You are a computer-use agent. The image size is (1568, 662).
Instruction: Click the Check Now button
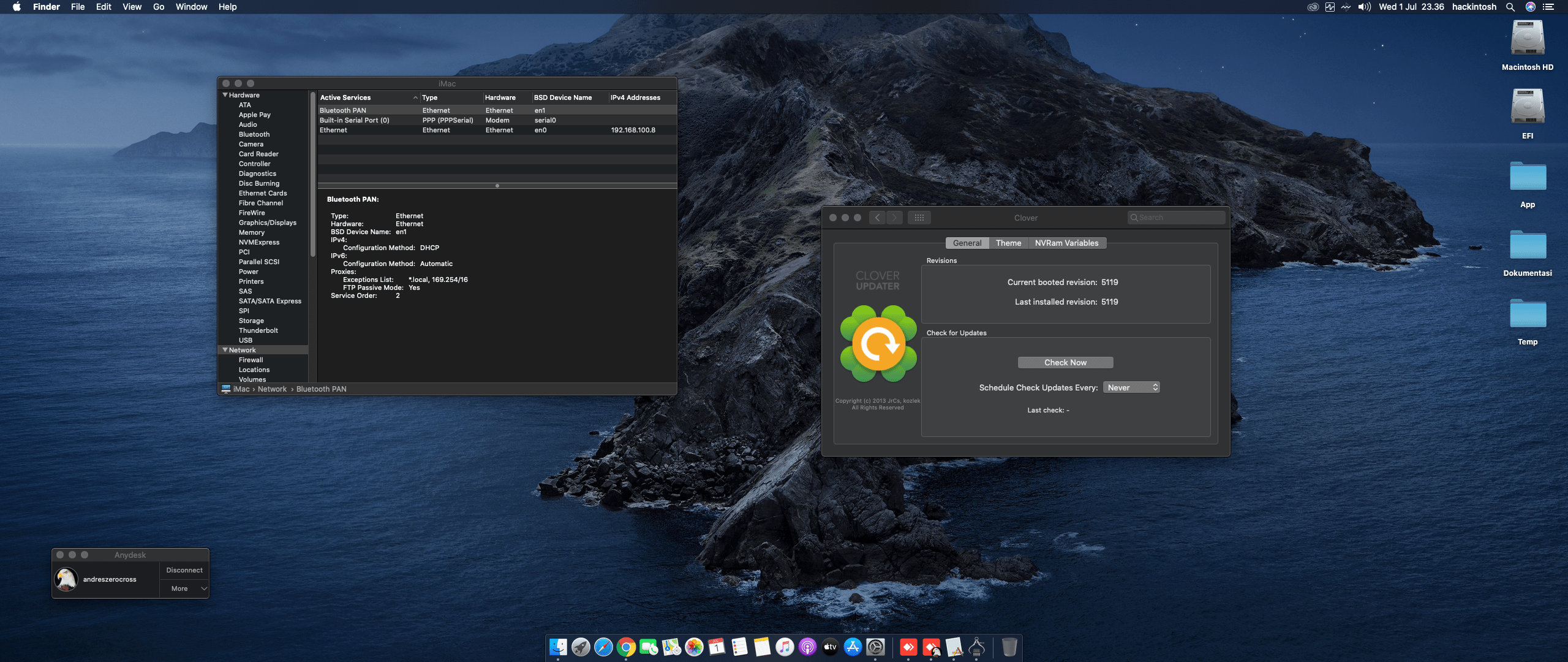[1065, 362]
